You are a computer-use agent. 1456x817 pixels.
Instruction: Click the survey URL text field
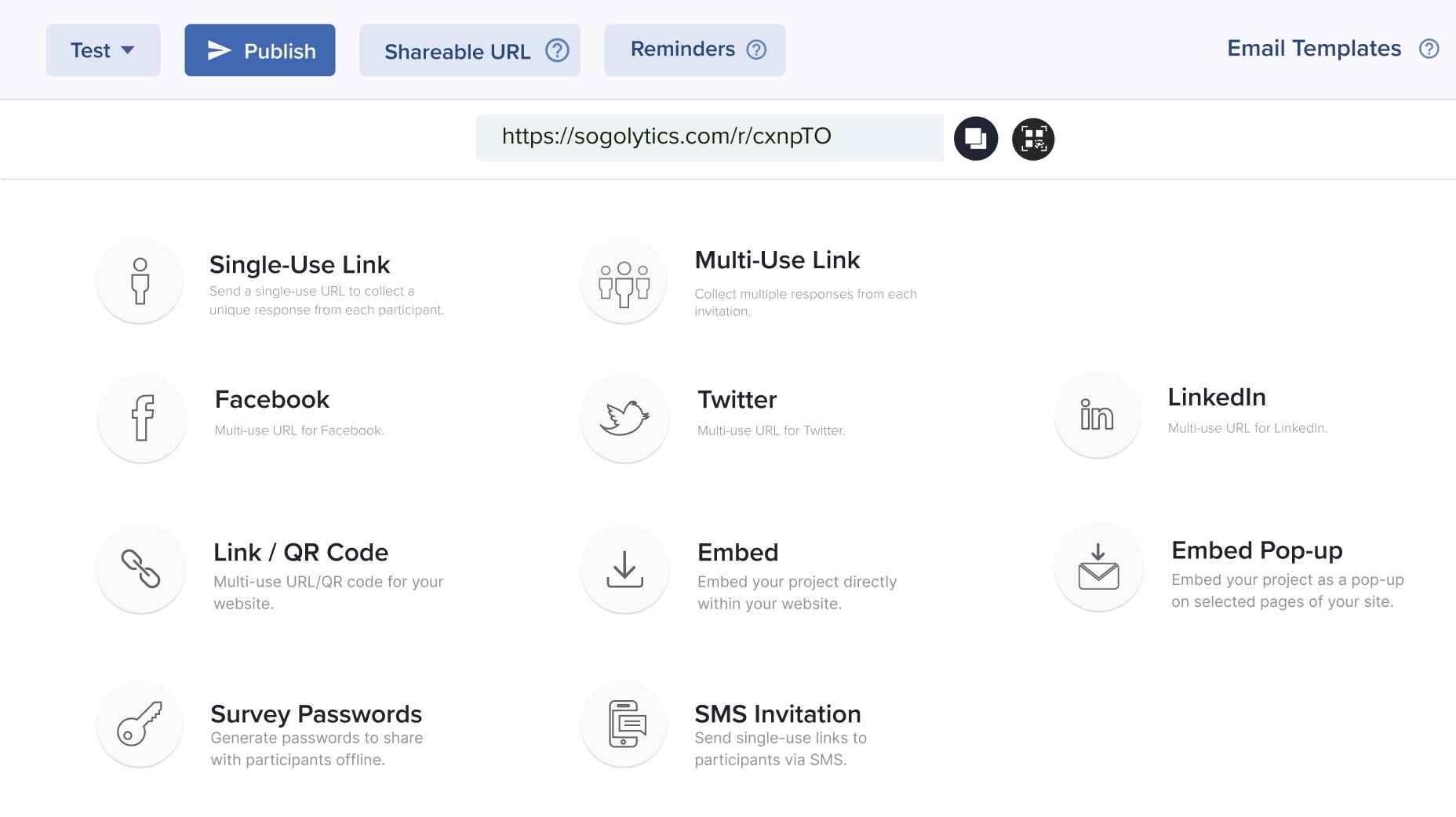[708, 137]
